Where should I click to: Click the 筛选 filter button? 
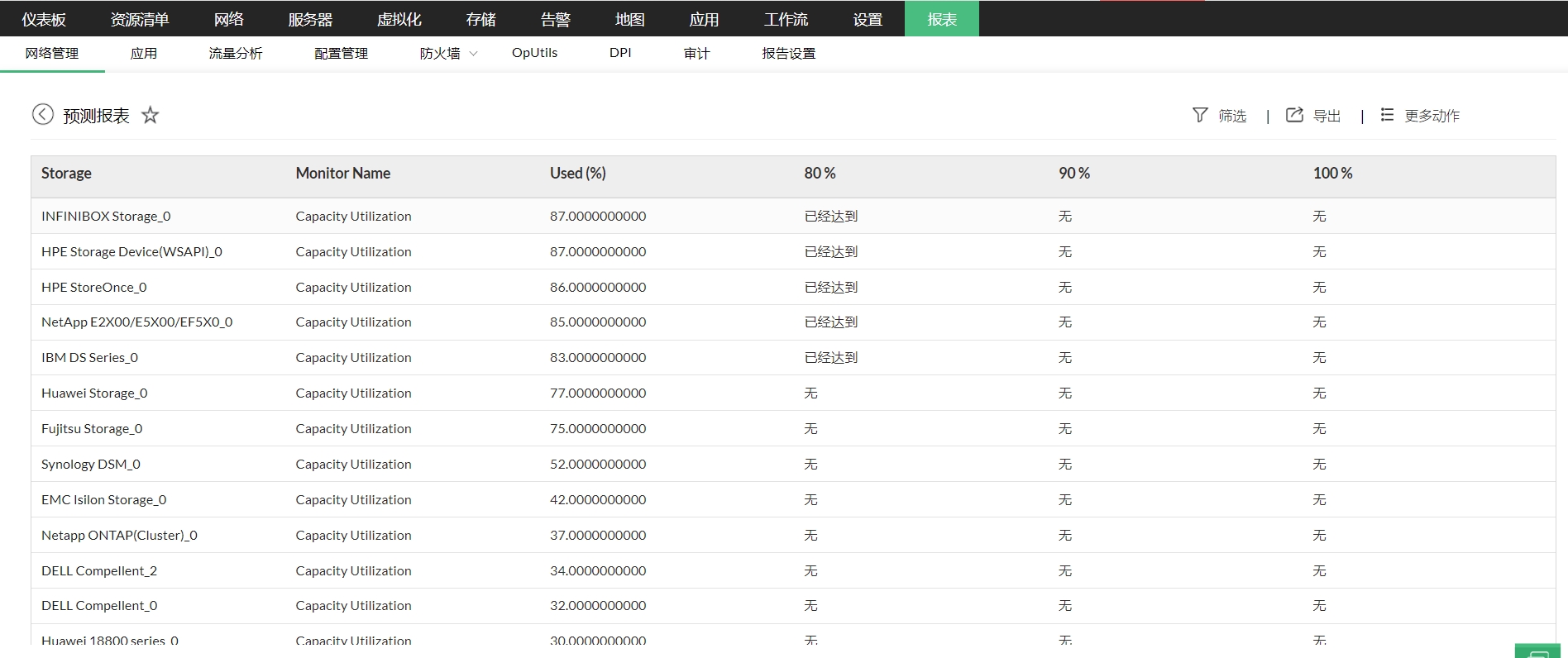(x=1232, y=116)
